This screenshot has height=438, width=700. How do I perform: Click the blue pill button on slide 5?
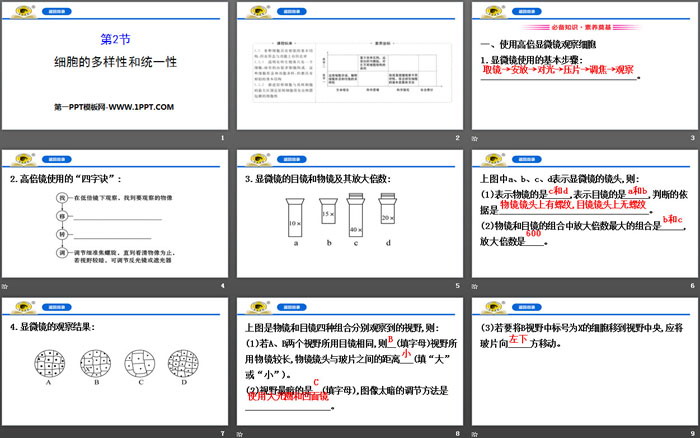click(x=292, y=159)
